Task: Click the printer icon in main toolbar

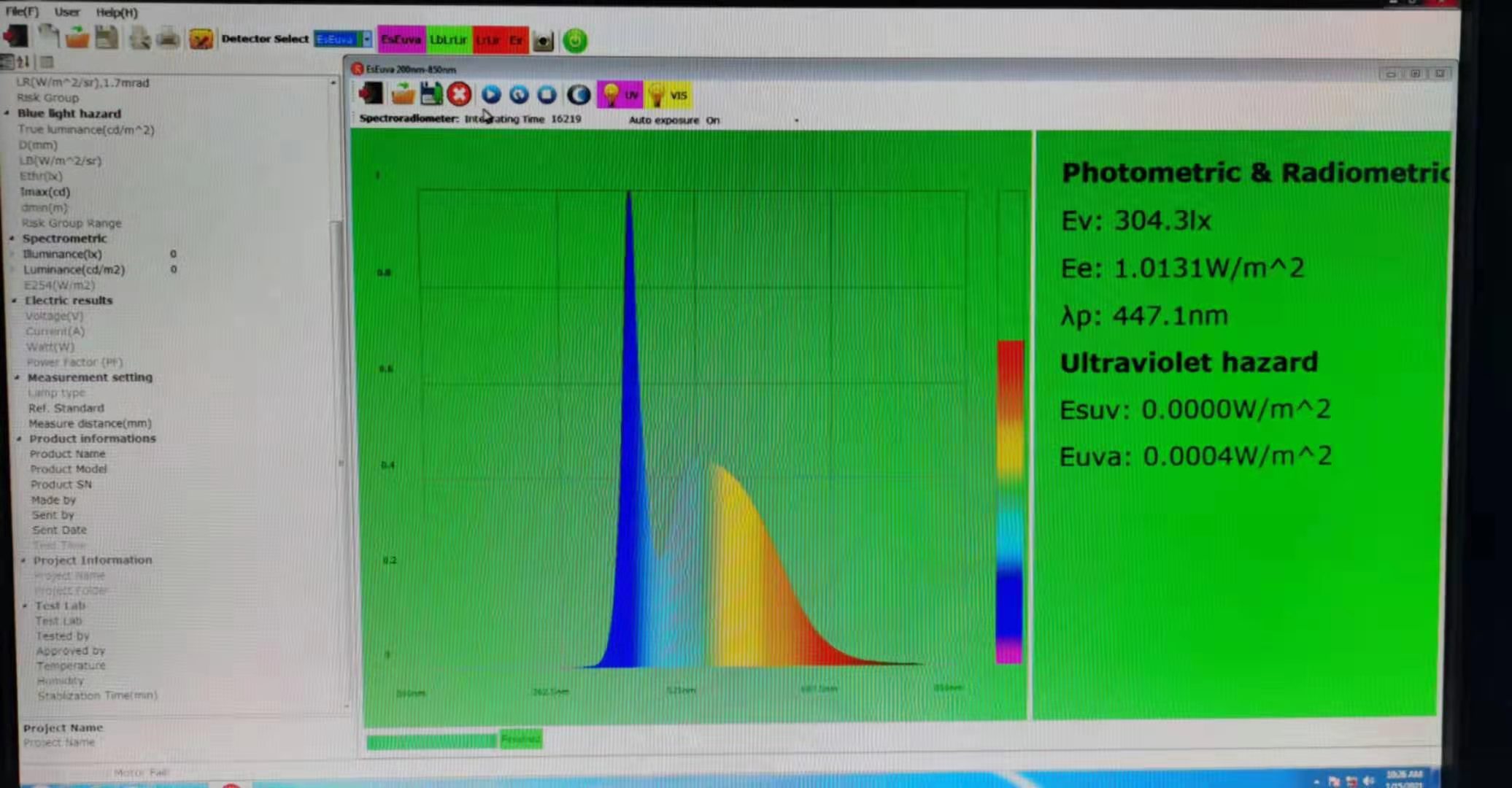Action: click(x=169, y=37)
